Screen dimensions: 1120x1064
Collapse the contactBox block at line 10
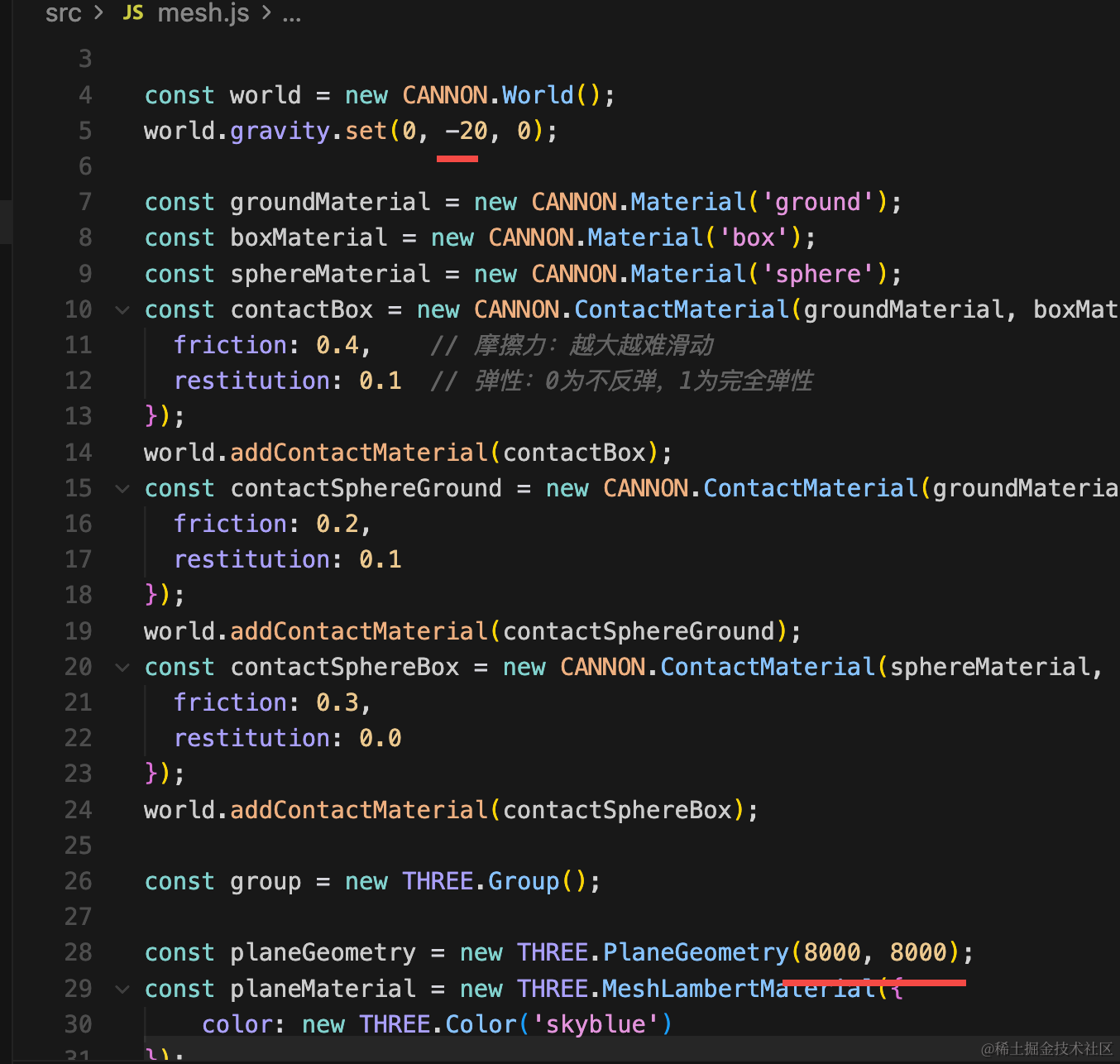122,310
